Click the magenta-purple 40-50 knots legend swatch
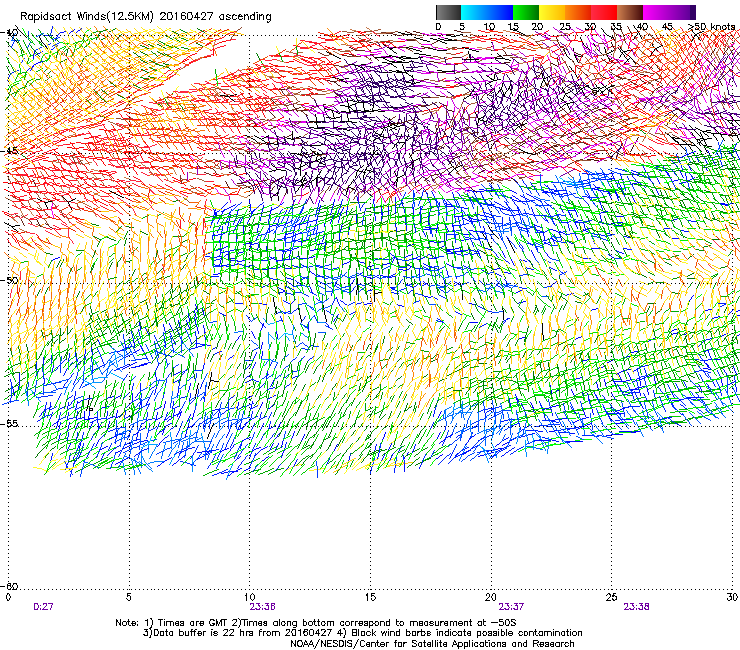The height and width of the screenshot is (650, 740). pyautogui.click(x=669, y=12)
